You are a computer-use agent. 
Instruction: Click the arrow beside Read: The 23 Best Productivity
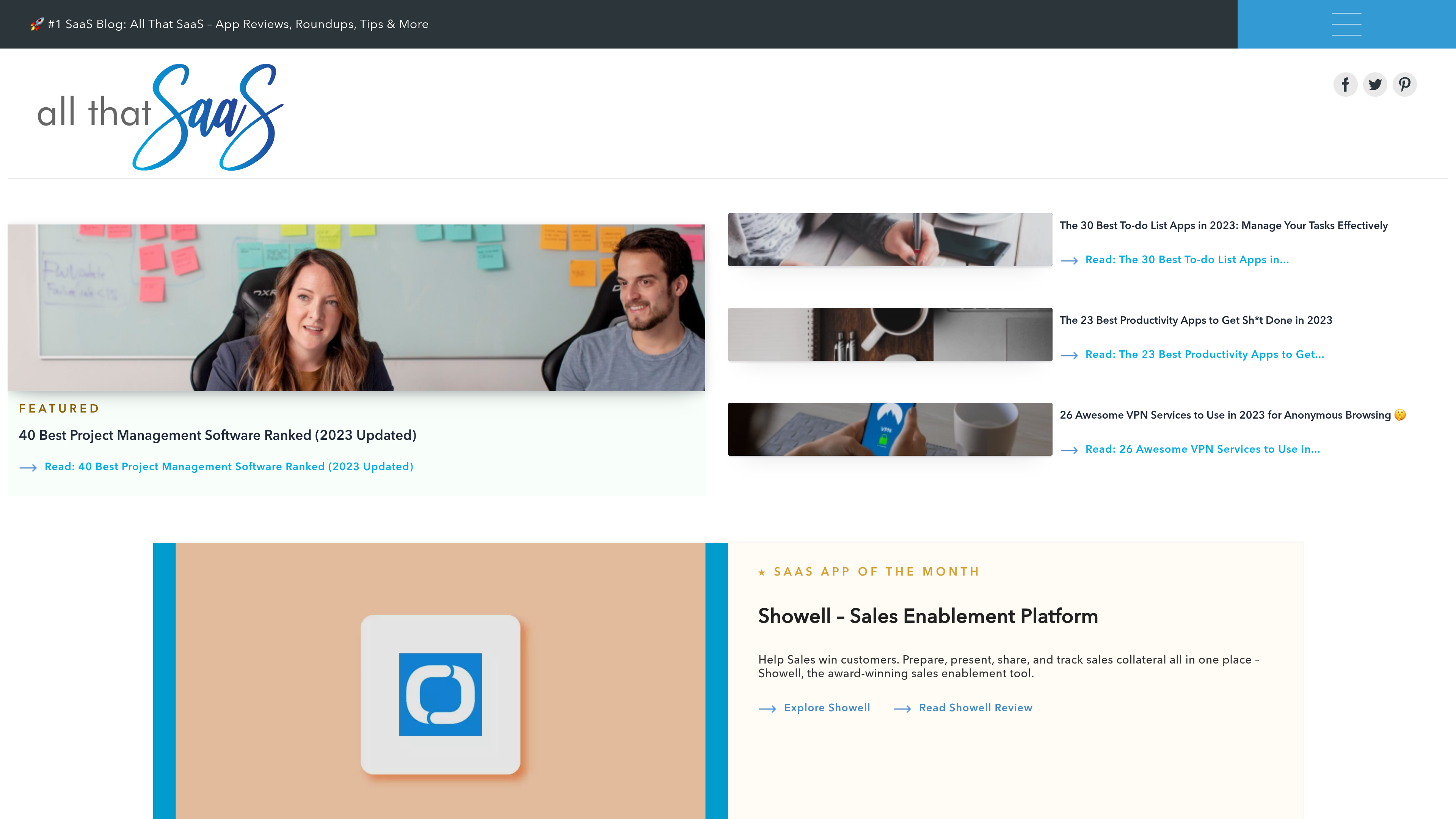(1069, 356)
